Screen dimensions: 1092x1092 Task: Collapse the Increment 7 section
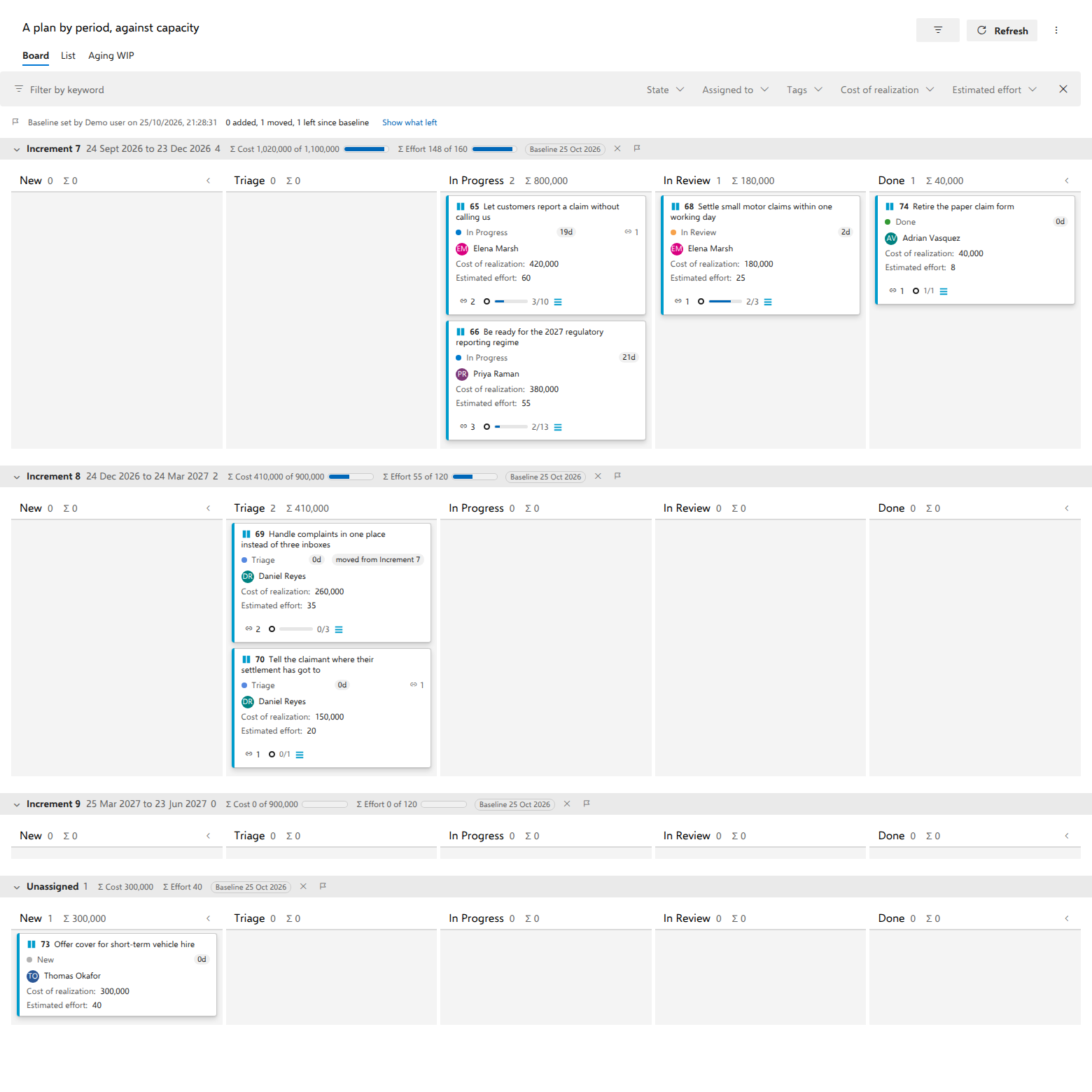point(17,149)
